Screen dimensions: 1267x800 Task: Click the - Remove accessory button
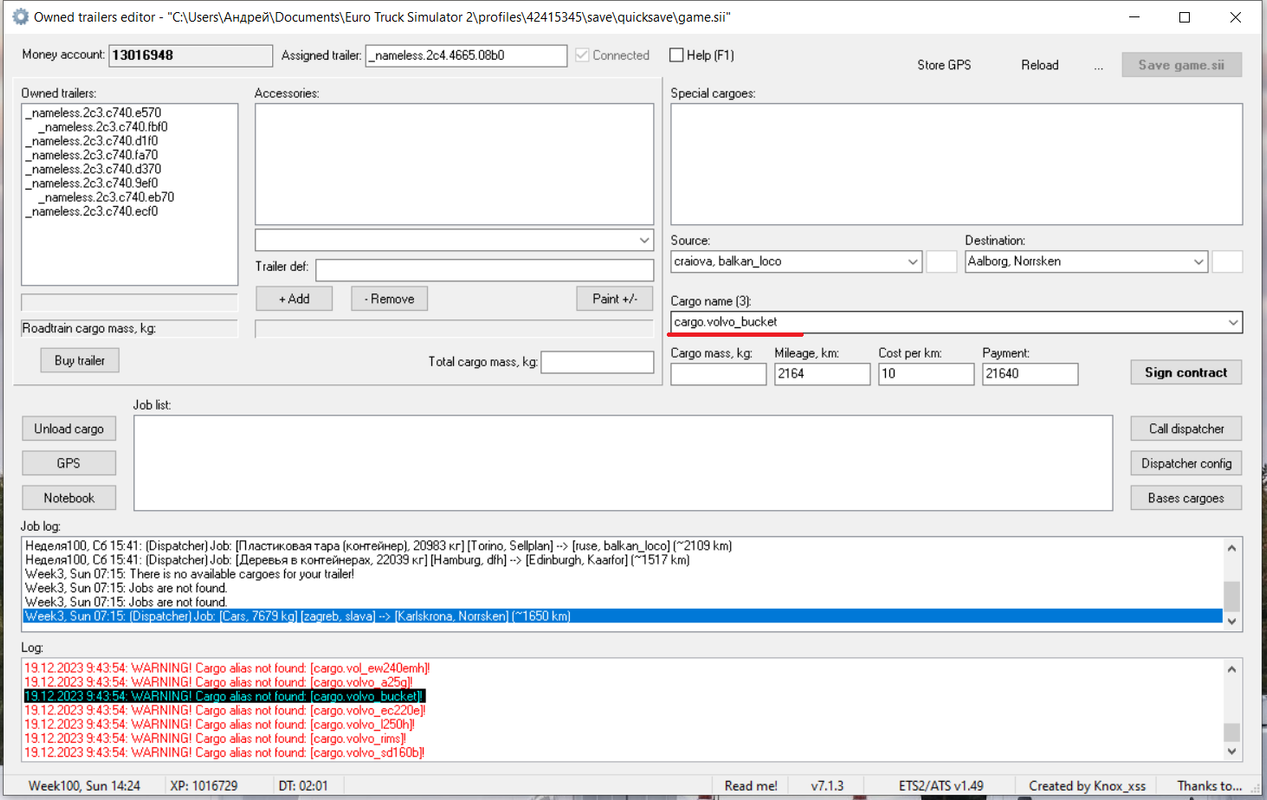point(389,298)
